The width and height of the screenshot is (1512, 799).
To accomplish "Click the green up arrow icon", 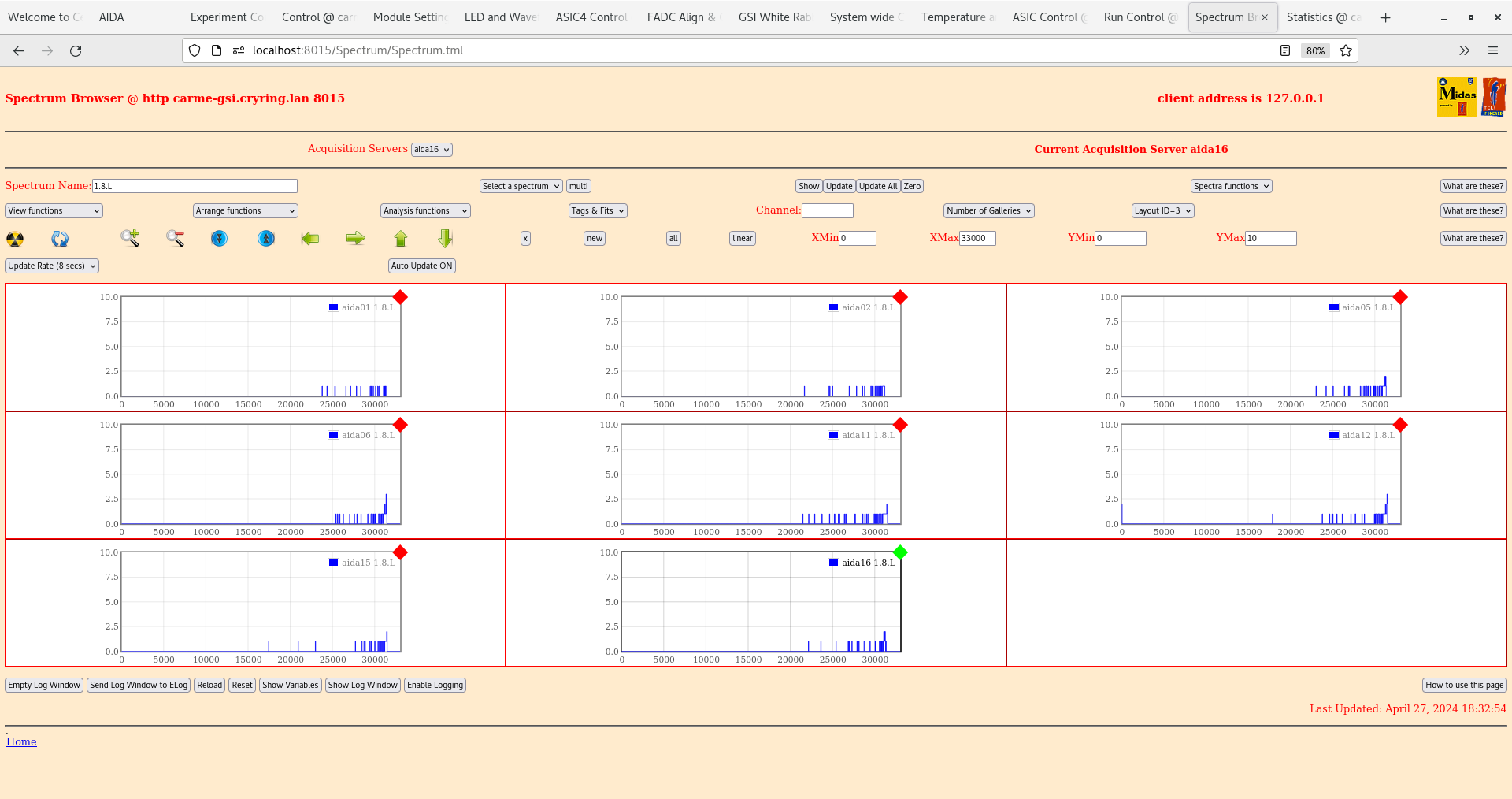I will pos(401,238).
